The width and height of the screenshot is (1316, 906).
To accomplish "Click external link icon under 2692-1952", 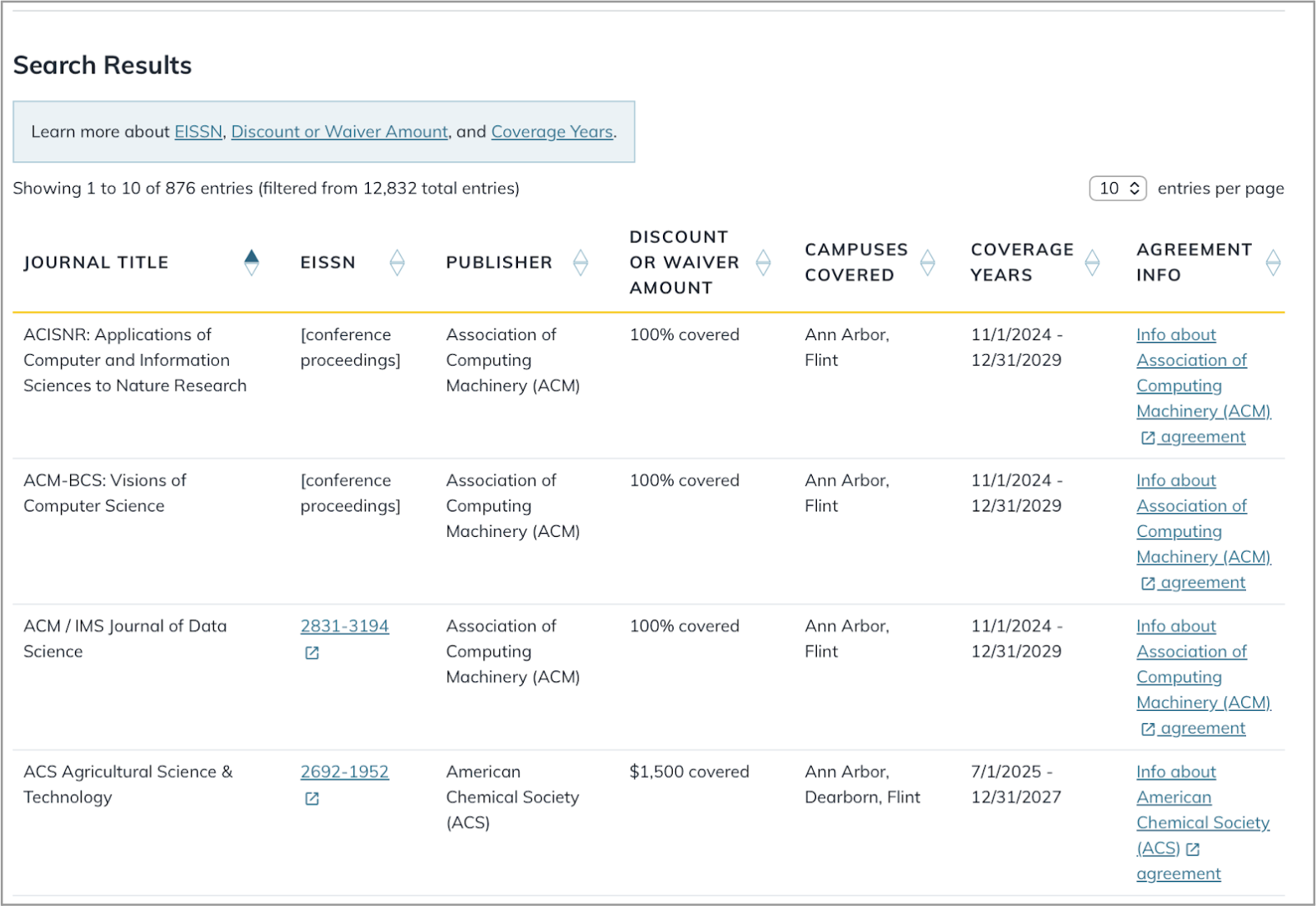I will tap(312, 799).
